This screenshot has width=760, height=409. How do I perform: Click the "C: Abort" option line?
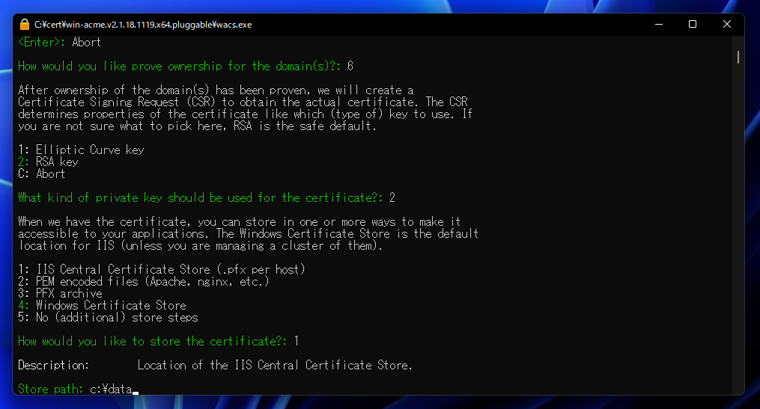point(41,174)
